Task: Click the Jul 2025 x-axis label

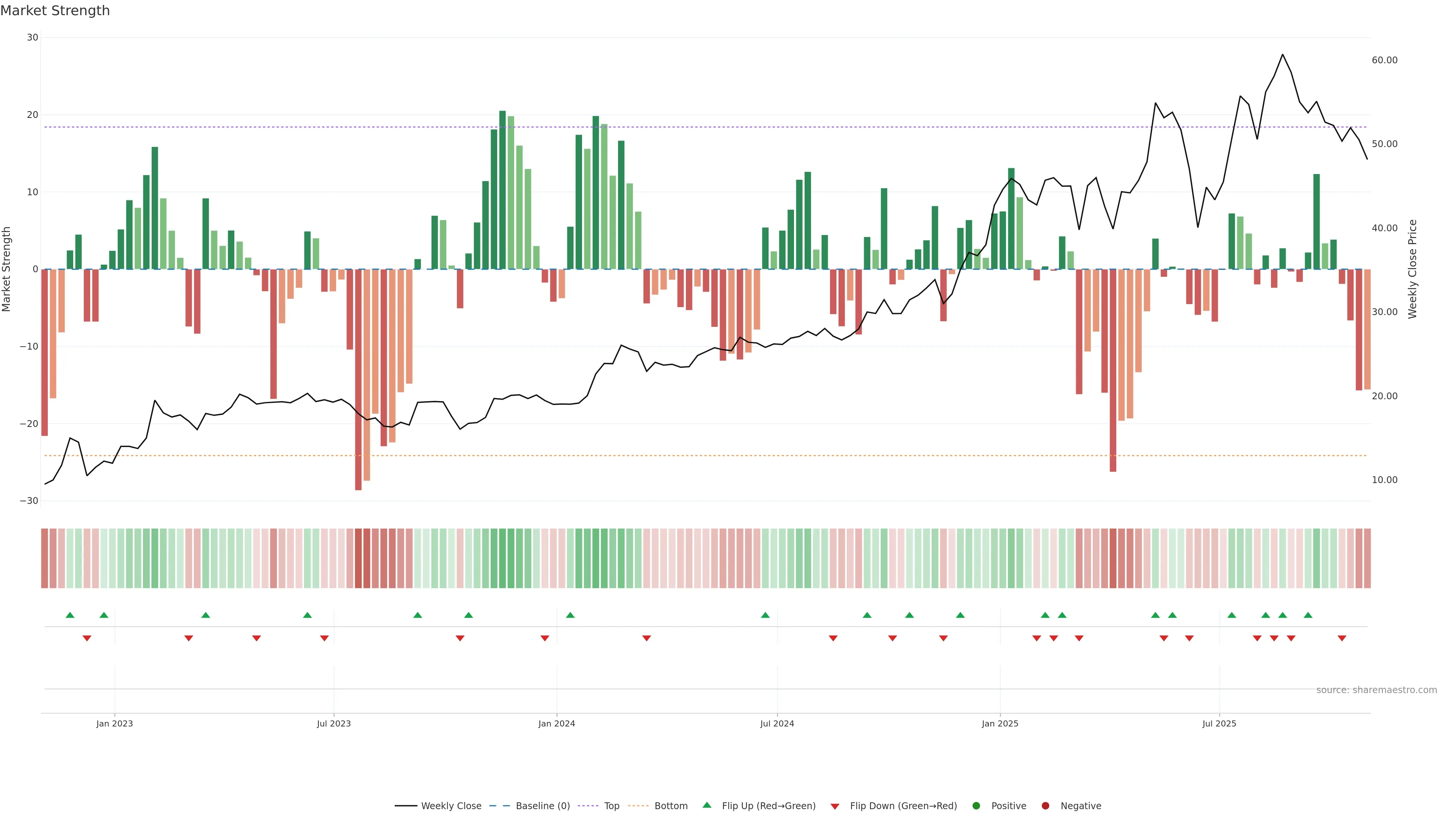Action: point(1219,723)
